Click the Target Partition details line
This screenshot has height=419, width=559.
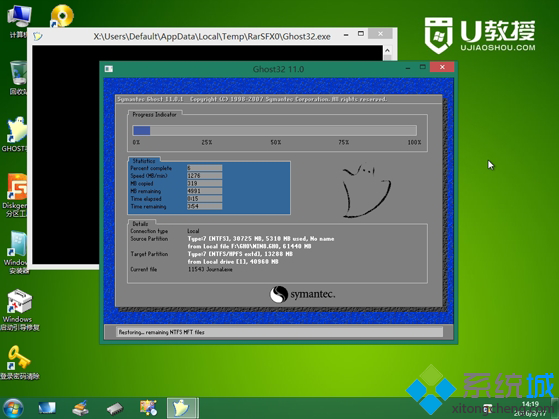[240, 254]
